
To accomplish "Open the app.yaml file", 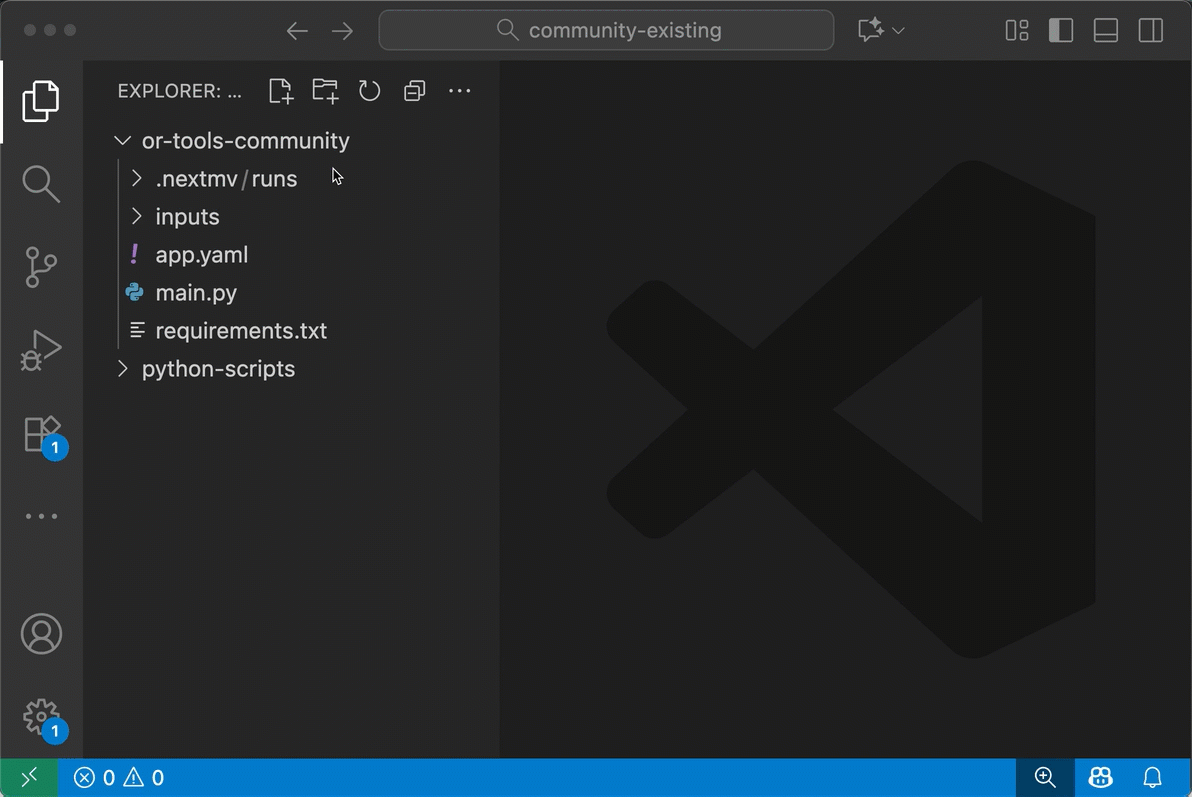I will 292,255.
